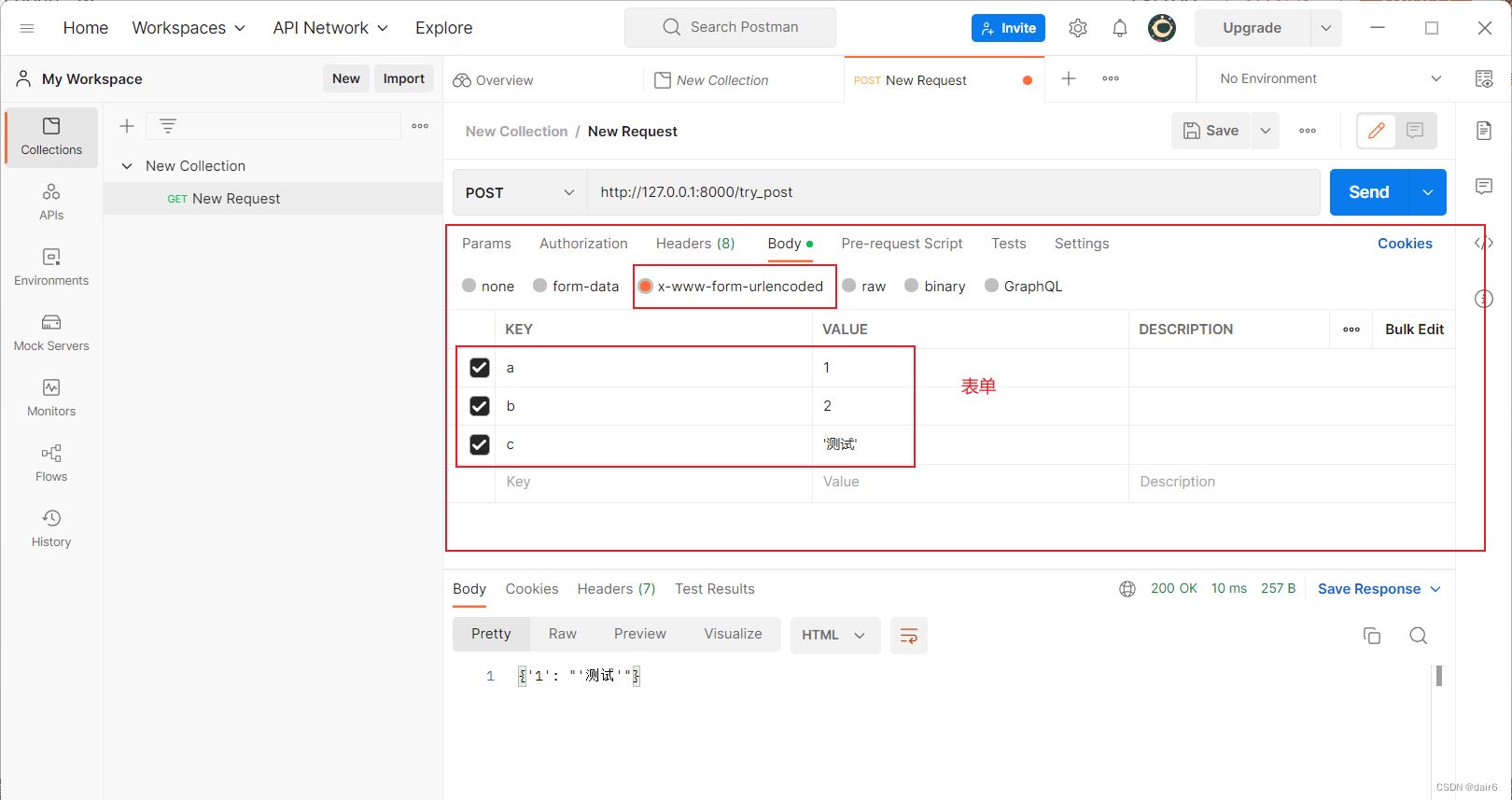Open the HTML response format dropdown
Image resolution: width=1512 pixels, height=800 pixels.
click(x=833, y=636)
